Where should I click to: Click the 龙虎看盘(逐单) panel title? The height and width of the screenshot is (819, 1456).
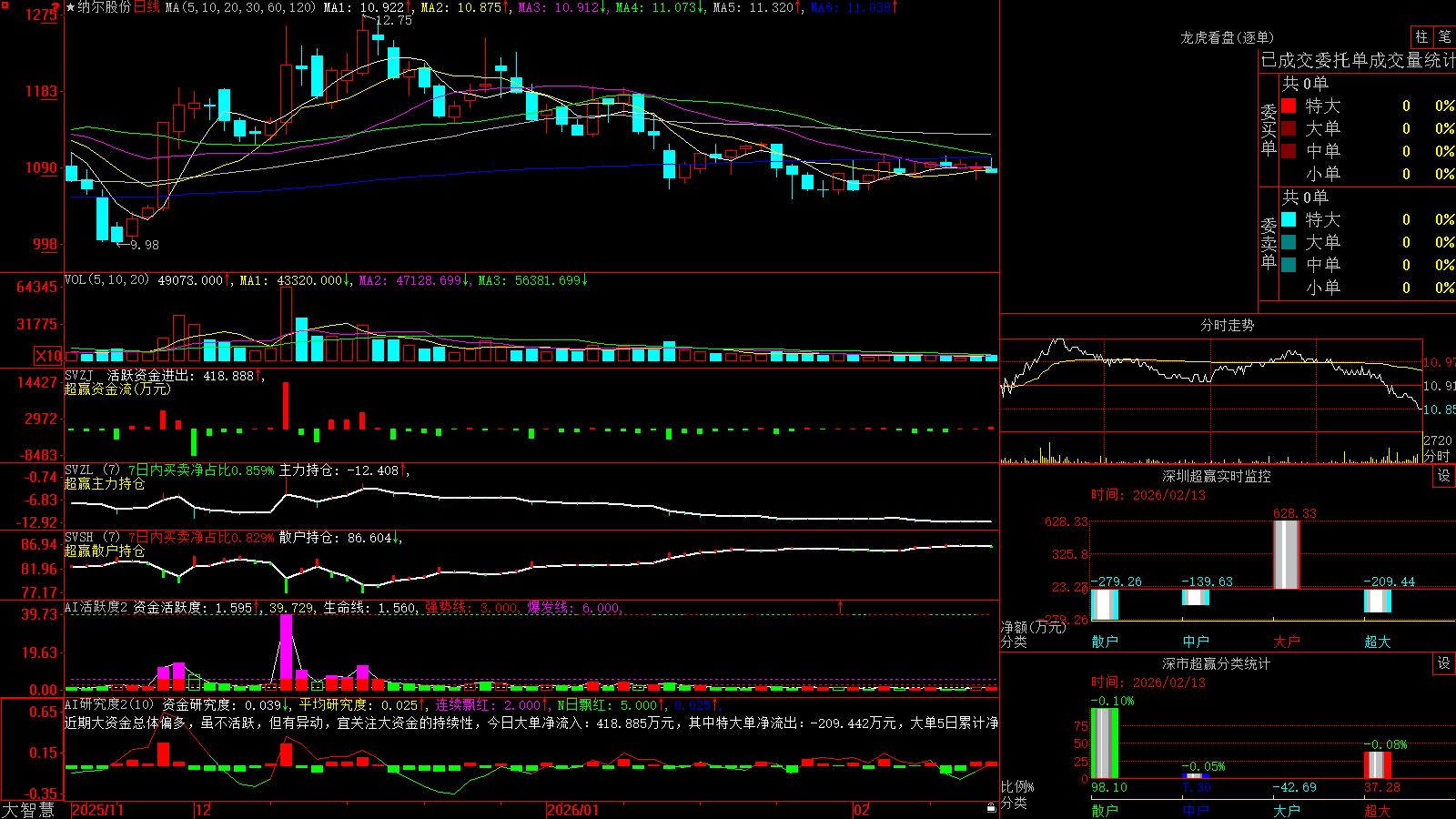coord(1227,37)
